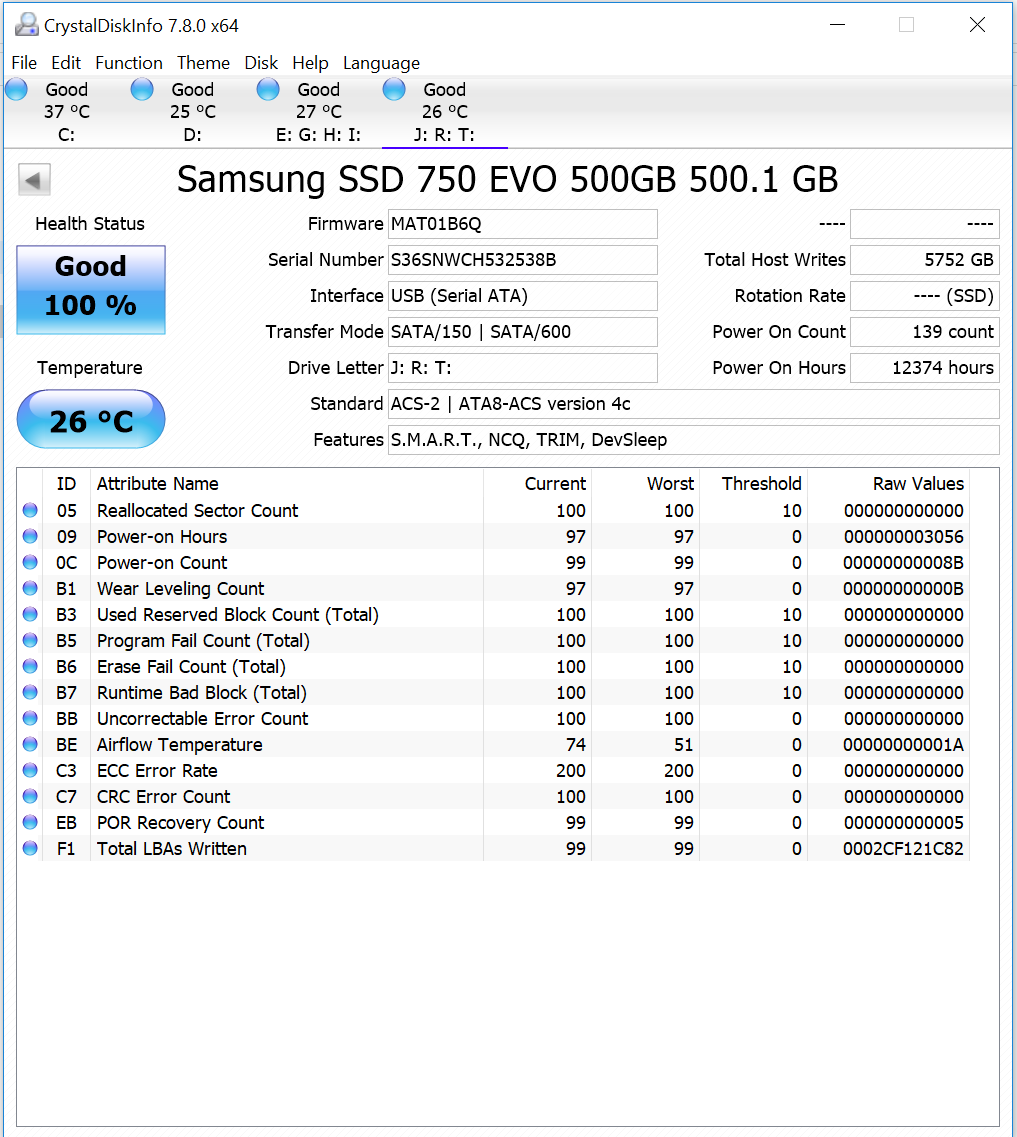
Task: Click the Power On Count value 139 count
Action: tap(925, 332)
